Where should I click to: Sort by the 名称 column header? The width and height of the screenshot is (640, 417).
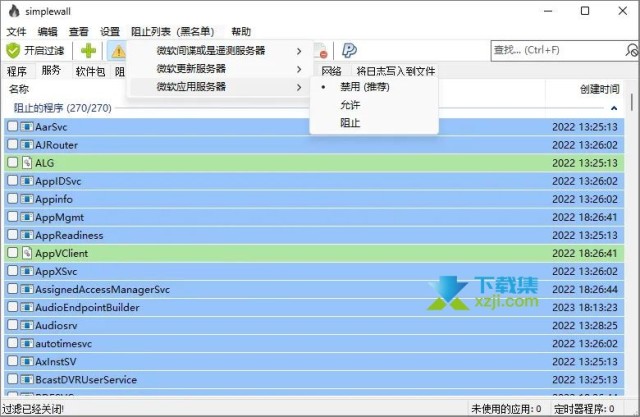coord(19,89)
